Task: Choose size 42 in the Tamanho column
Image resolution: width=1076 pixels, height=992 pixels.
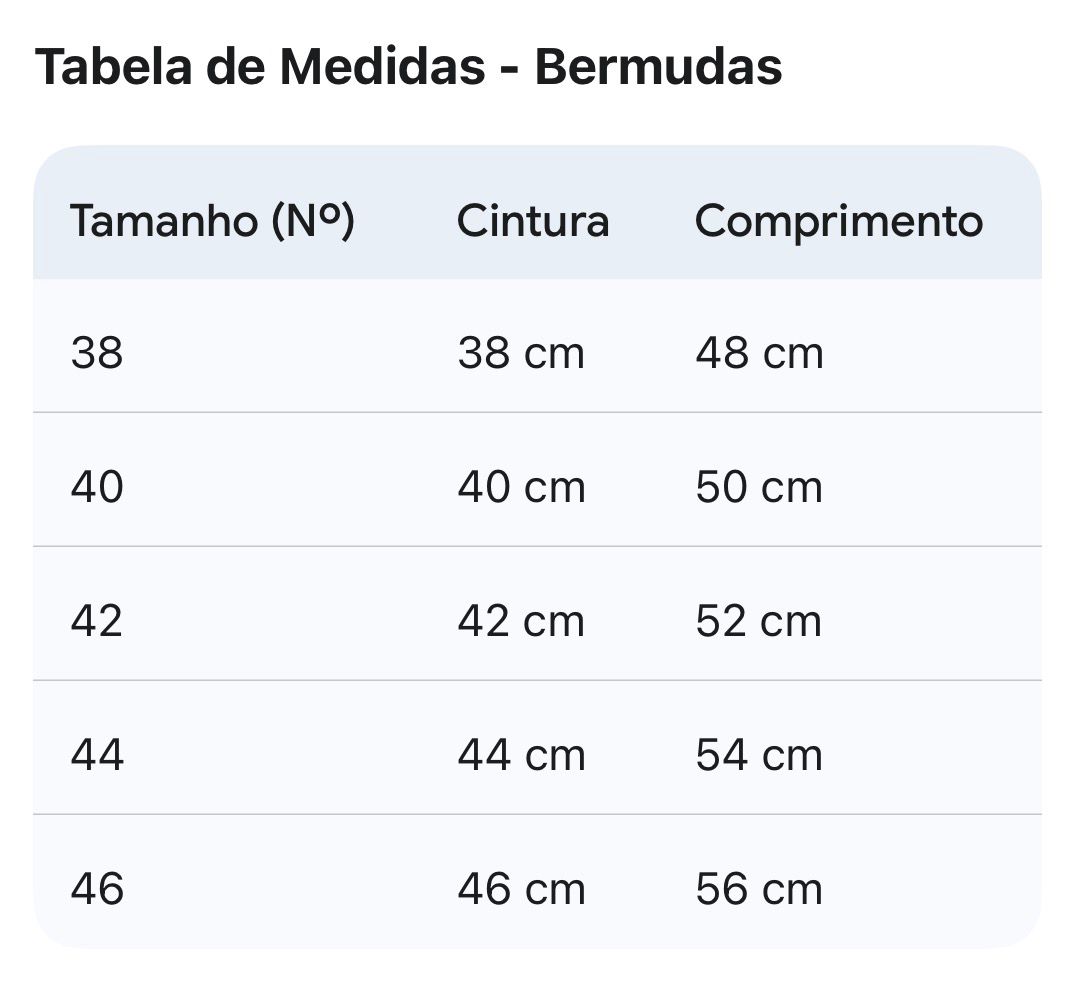Action: point(97,622)
